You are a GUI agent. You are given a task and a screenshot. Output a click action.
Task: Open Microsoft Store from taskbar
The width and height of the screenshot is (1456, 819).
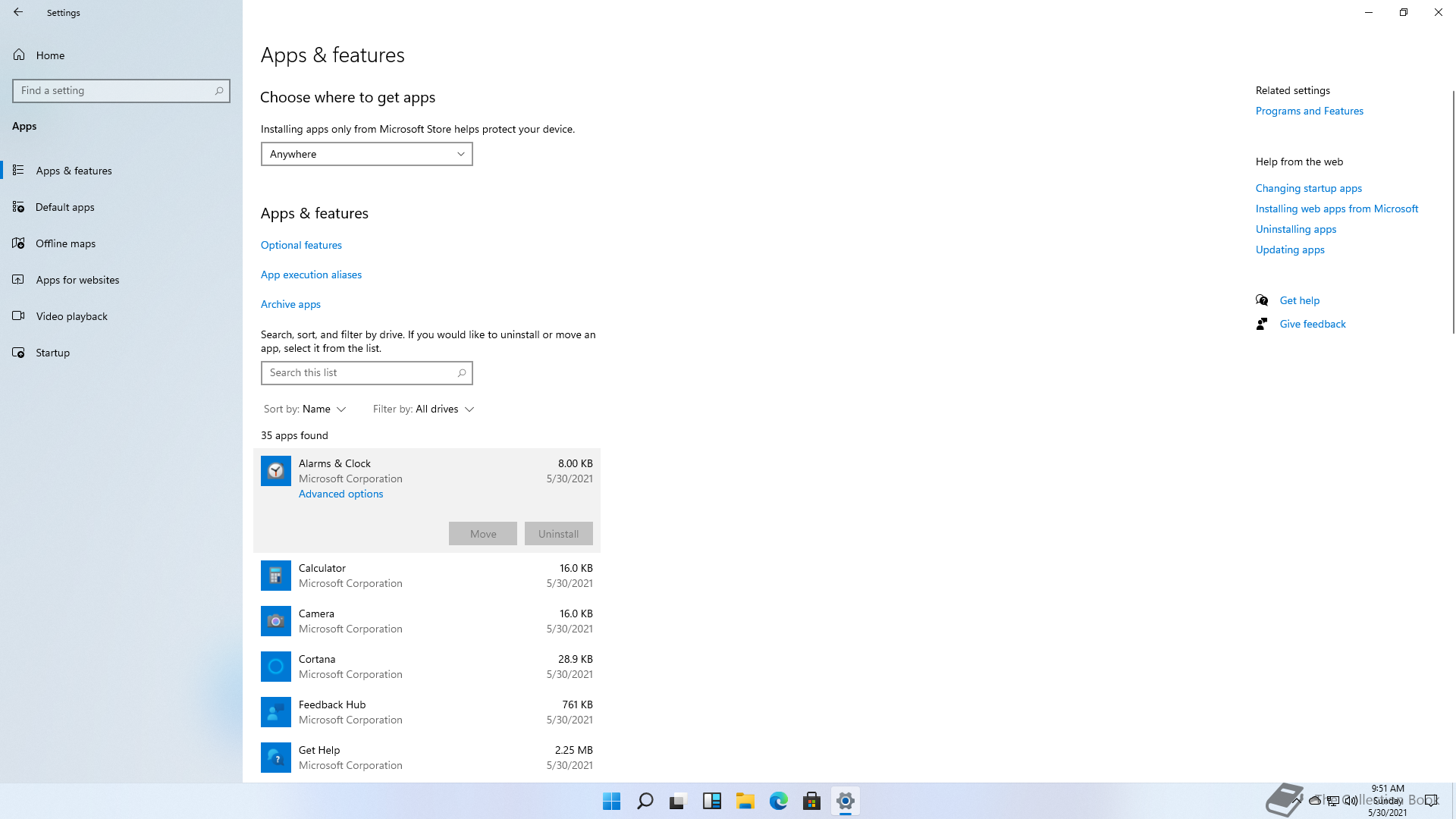[x=811, y=801]
